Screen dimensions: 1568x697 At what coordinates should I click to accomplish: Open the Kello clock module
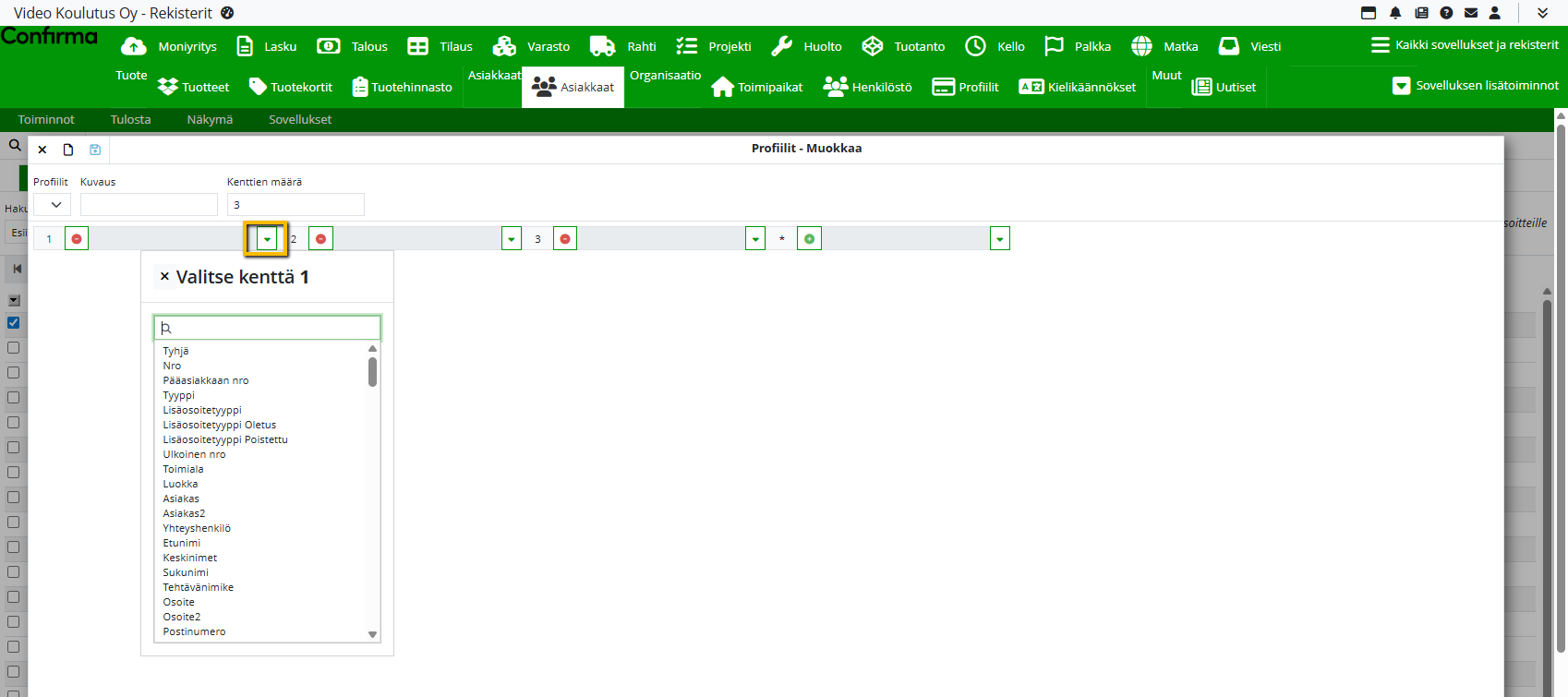point(995,46)
